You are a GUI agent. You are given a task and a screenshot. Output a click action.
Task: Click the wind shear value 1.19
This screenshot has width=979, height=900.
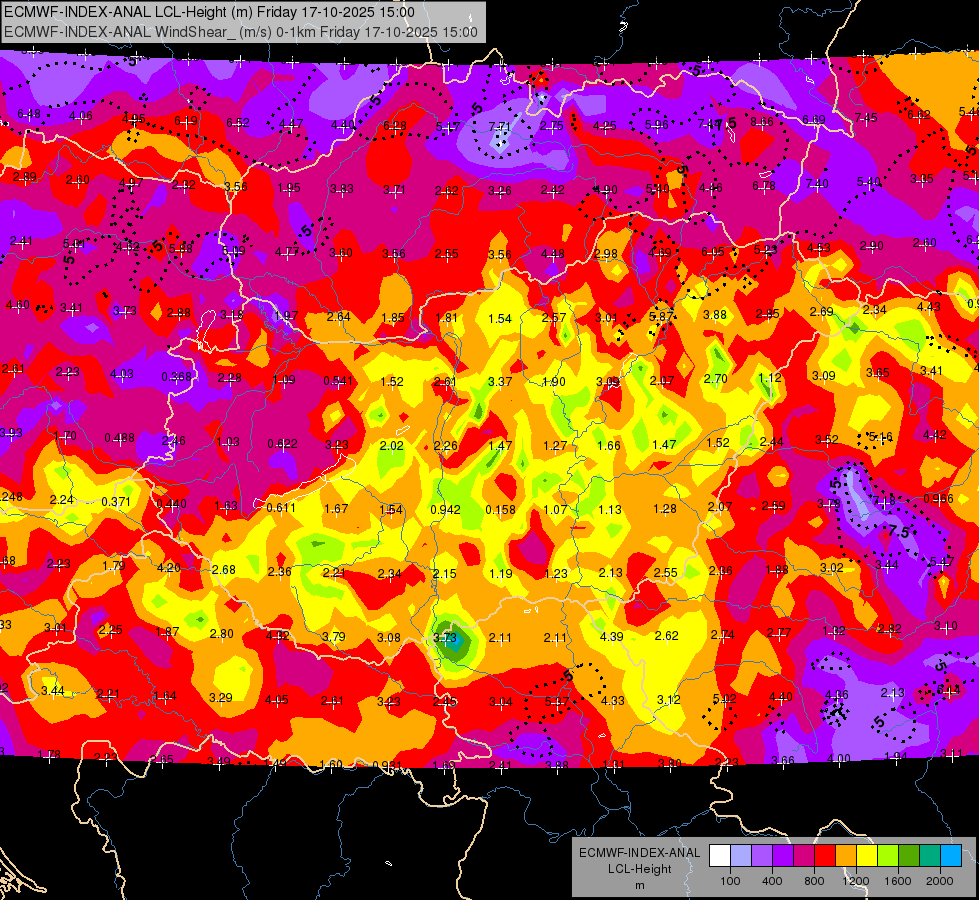501,573
